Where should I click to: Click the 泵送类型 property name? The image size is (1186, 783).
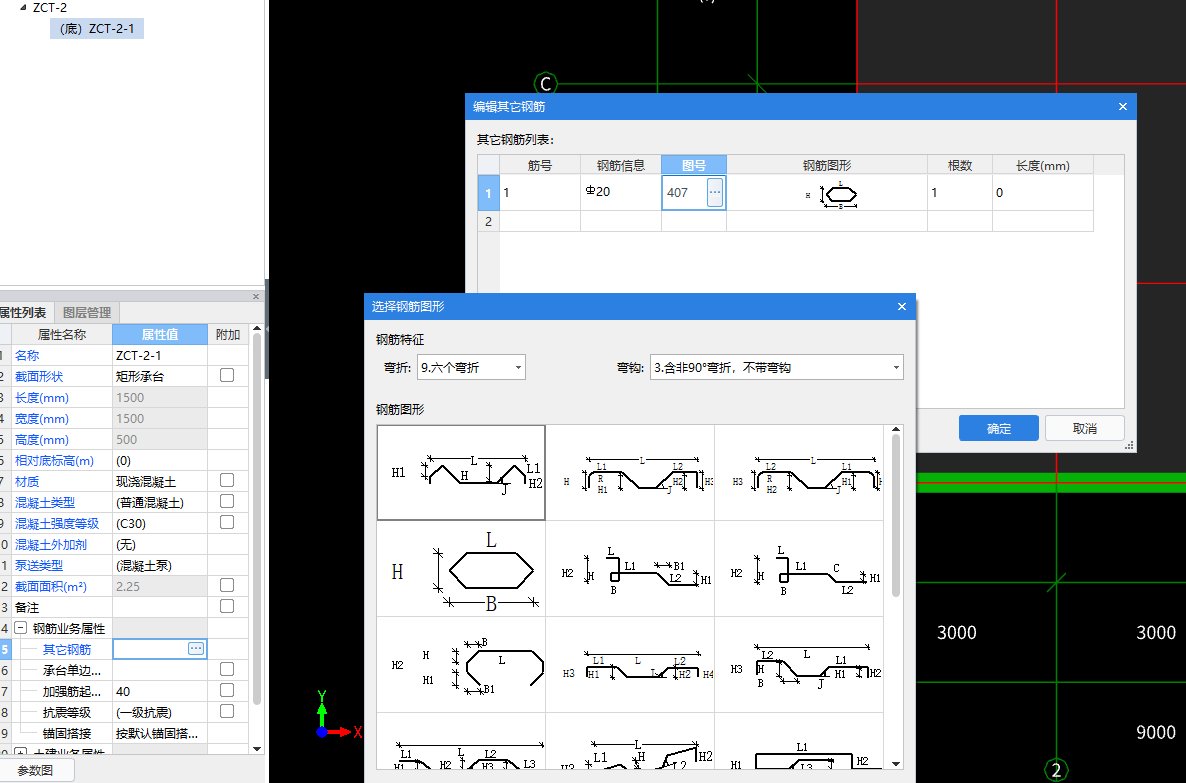[x=39, y=565]
